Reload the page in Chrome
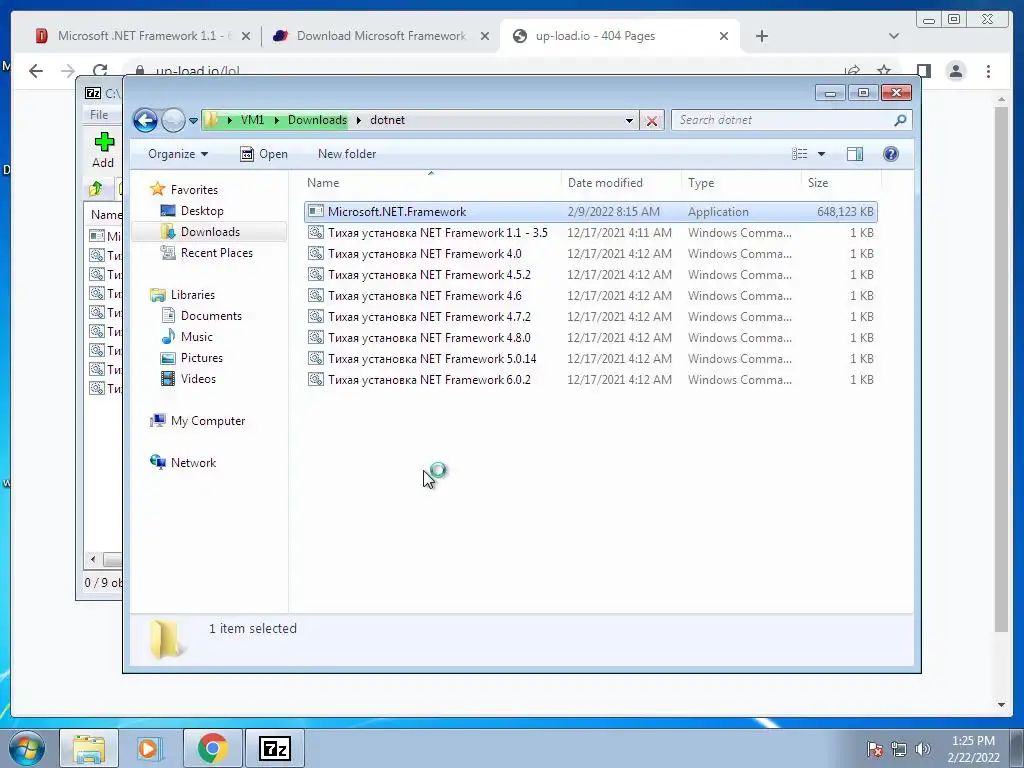 pyautogui.click(x=100, y=71)
